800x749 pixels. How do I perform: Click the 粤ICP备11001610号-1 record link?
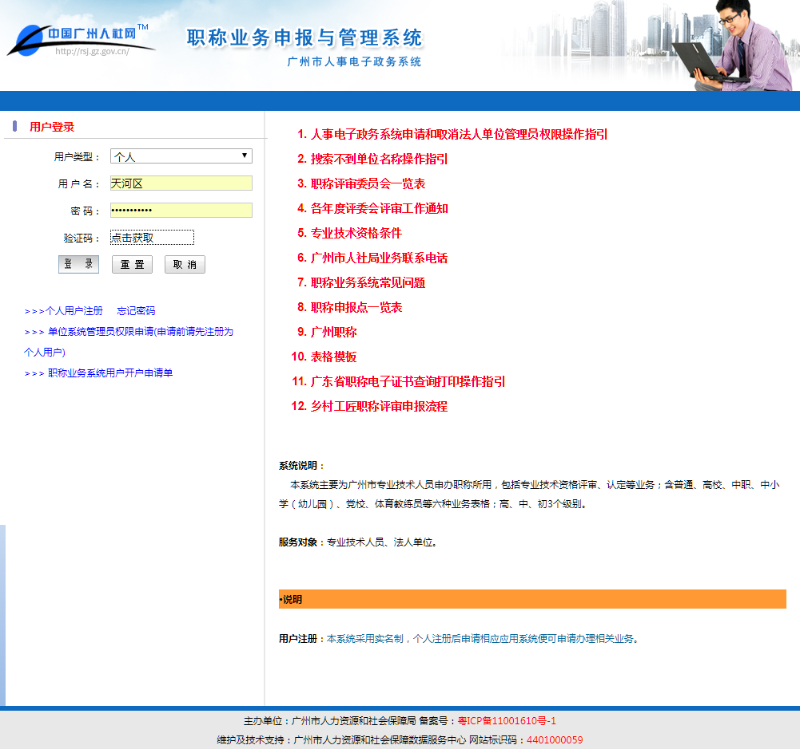tap(506, 721)
